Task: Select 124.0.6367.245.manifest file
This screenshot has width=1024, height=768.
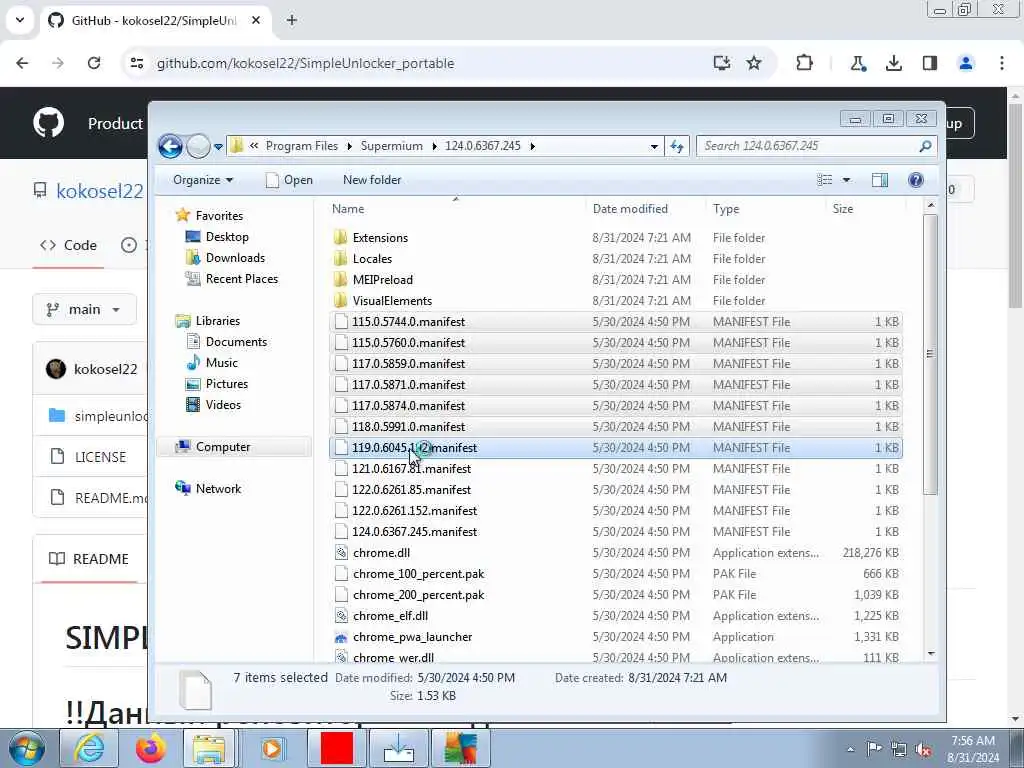Action: pos(616,532)
